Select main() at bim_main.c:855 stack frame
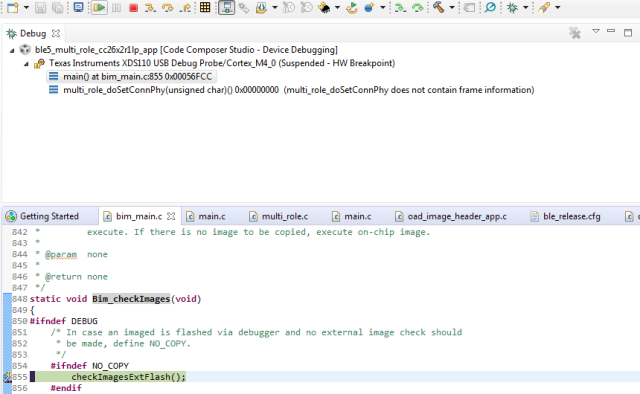This screenshot has height=394, width=640. [x=137, y=77]
